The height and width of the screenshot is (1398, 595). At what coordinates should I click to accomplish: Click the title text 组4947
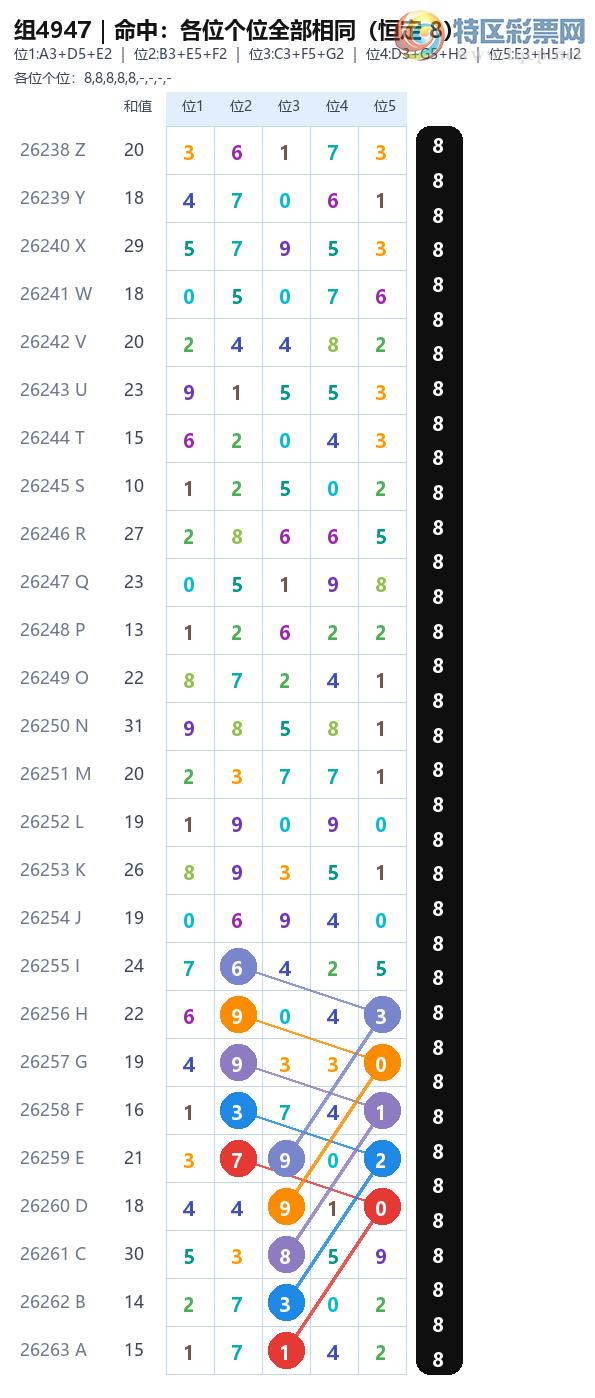pos(53,28)
